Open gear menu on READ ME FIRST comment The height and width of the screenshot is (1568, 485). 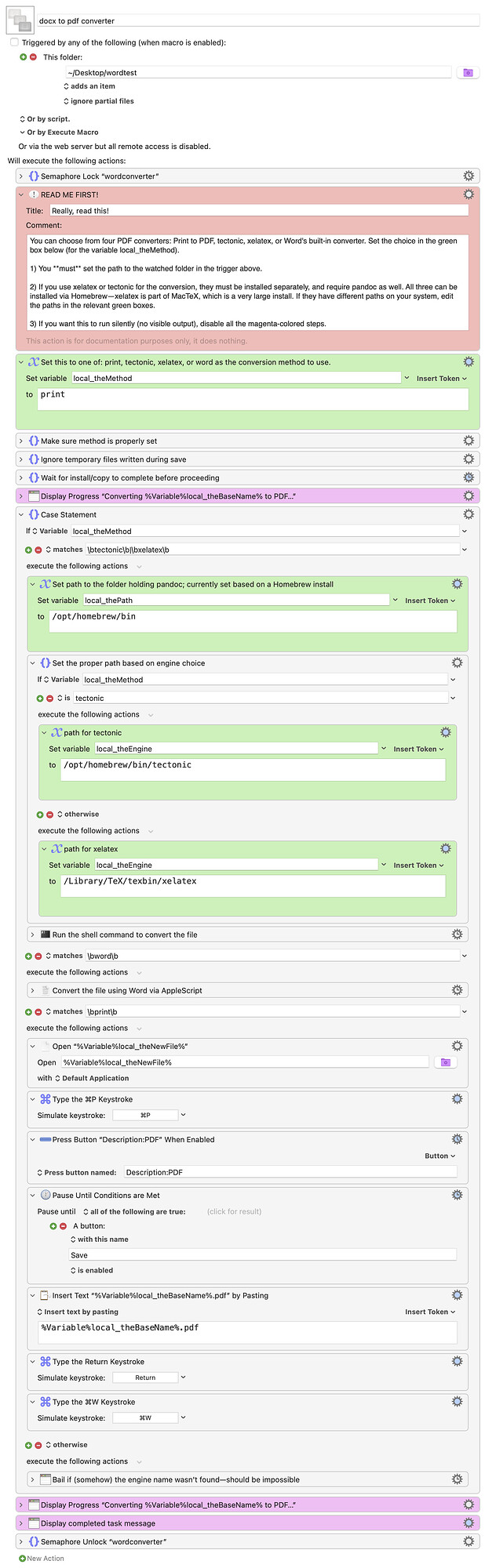[x=469, y=194]
